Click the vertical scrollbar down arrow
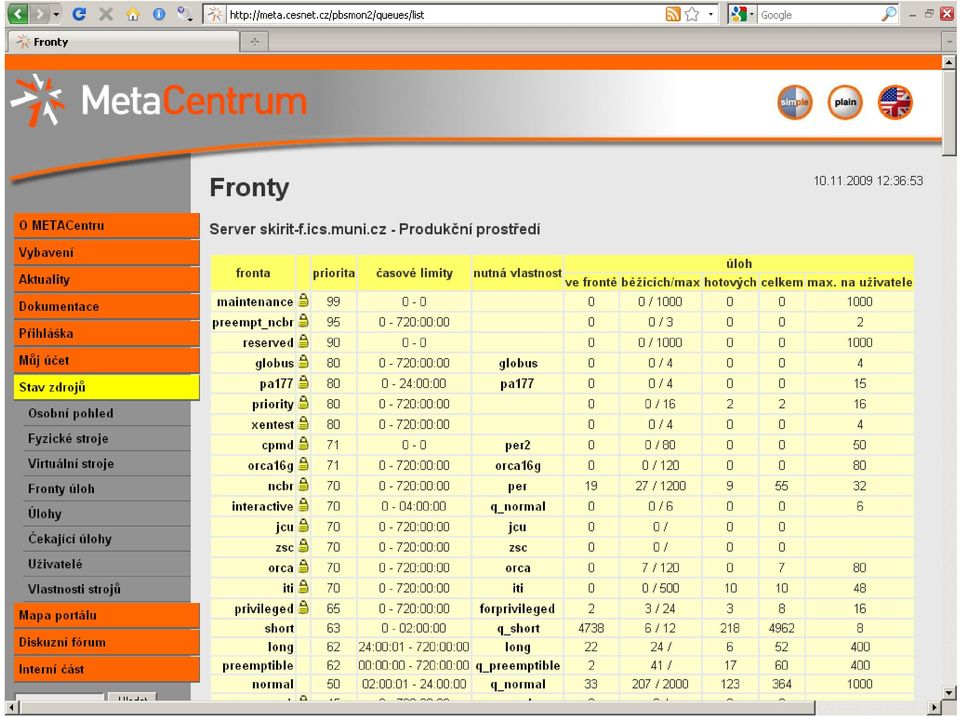This screenshot has height=717, width=960. coord(949,693)
